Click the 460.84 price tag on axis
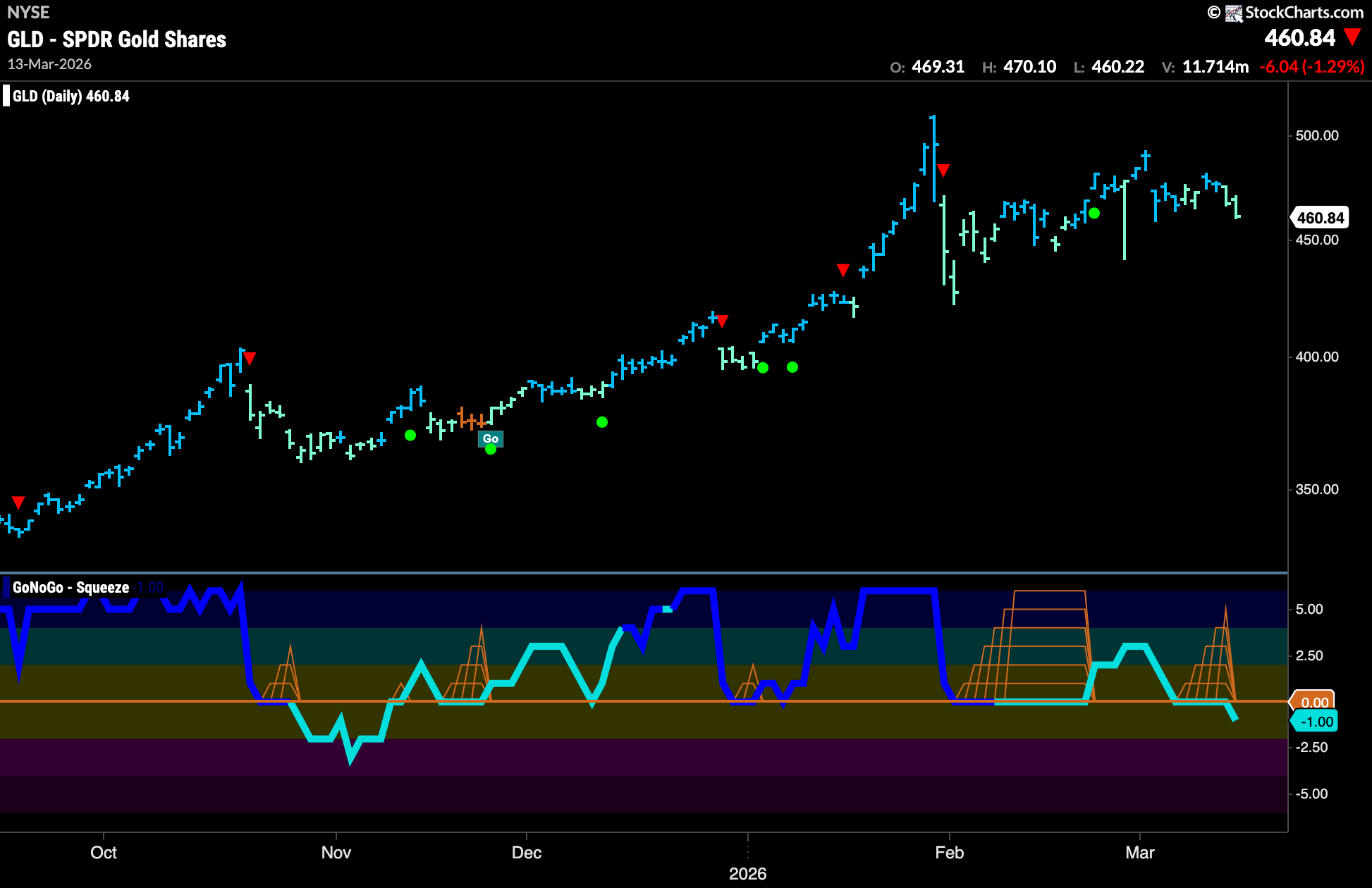The height and width of the screenshot is (888, 1372). (x=1320, y=218)
